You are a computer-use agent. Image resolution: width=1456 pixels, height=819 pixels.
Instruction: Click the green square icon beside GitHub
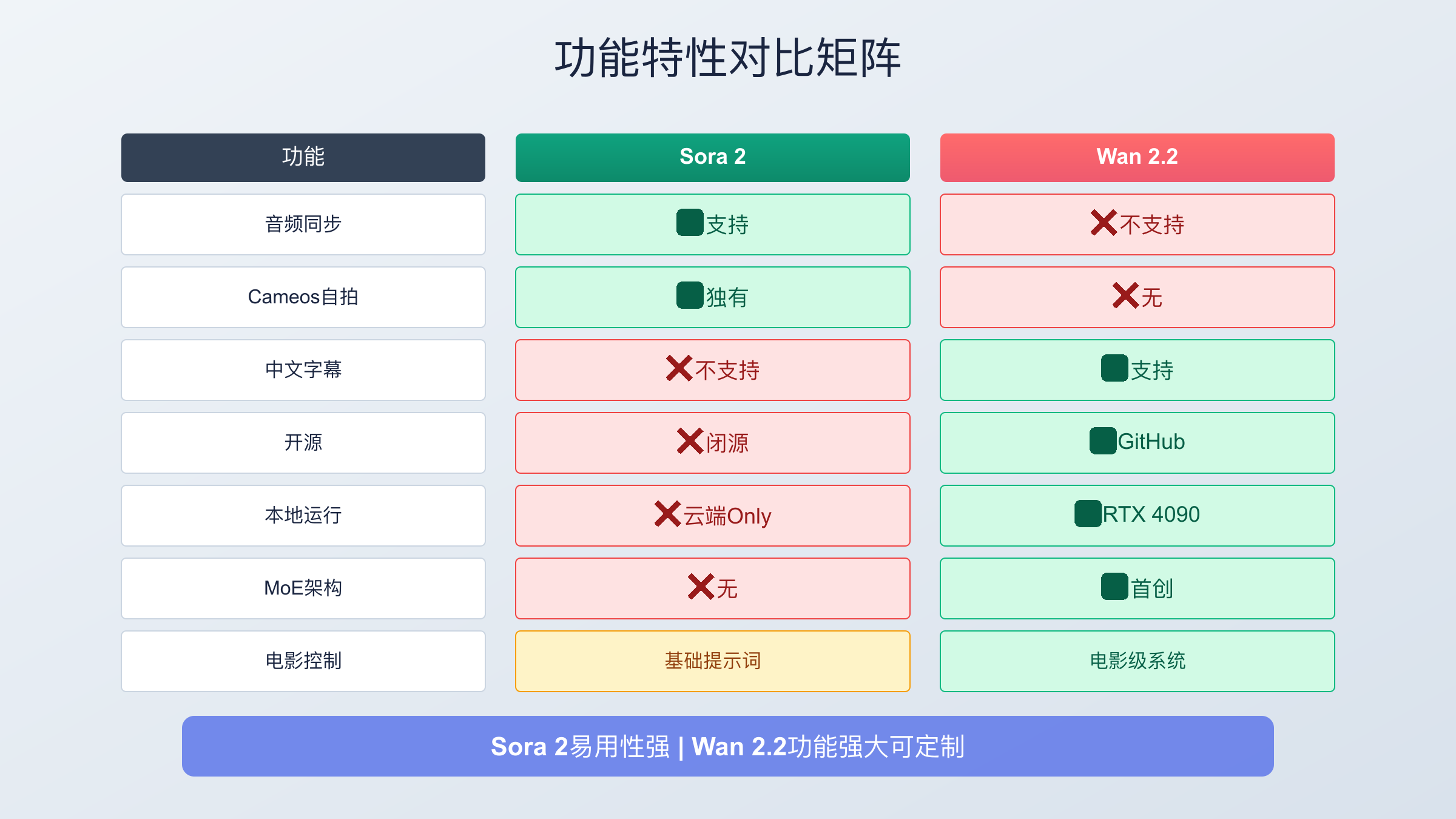1102,441
